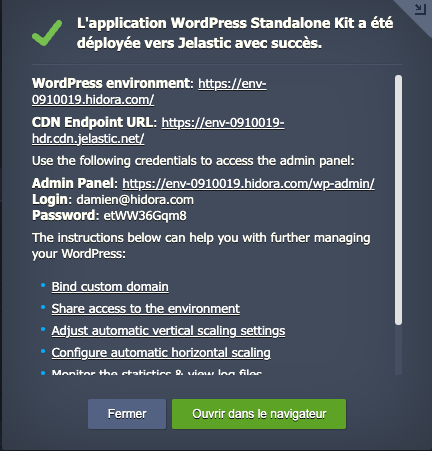Open the Admin Panel wp-admin link
The height and width of the screenshot is (451, 432).
[x=248, y=183]
